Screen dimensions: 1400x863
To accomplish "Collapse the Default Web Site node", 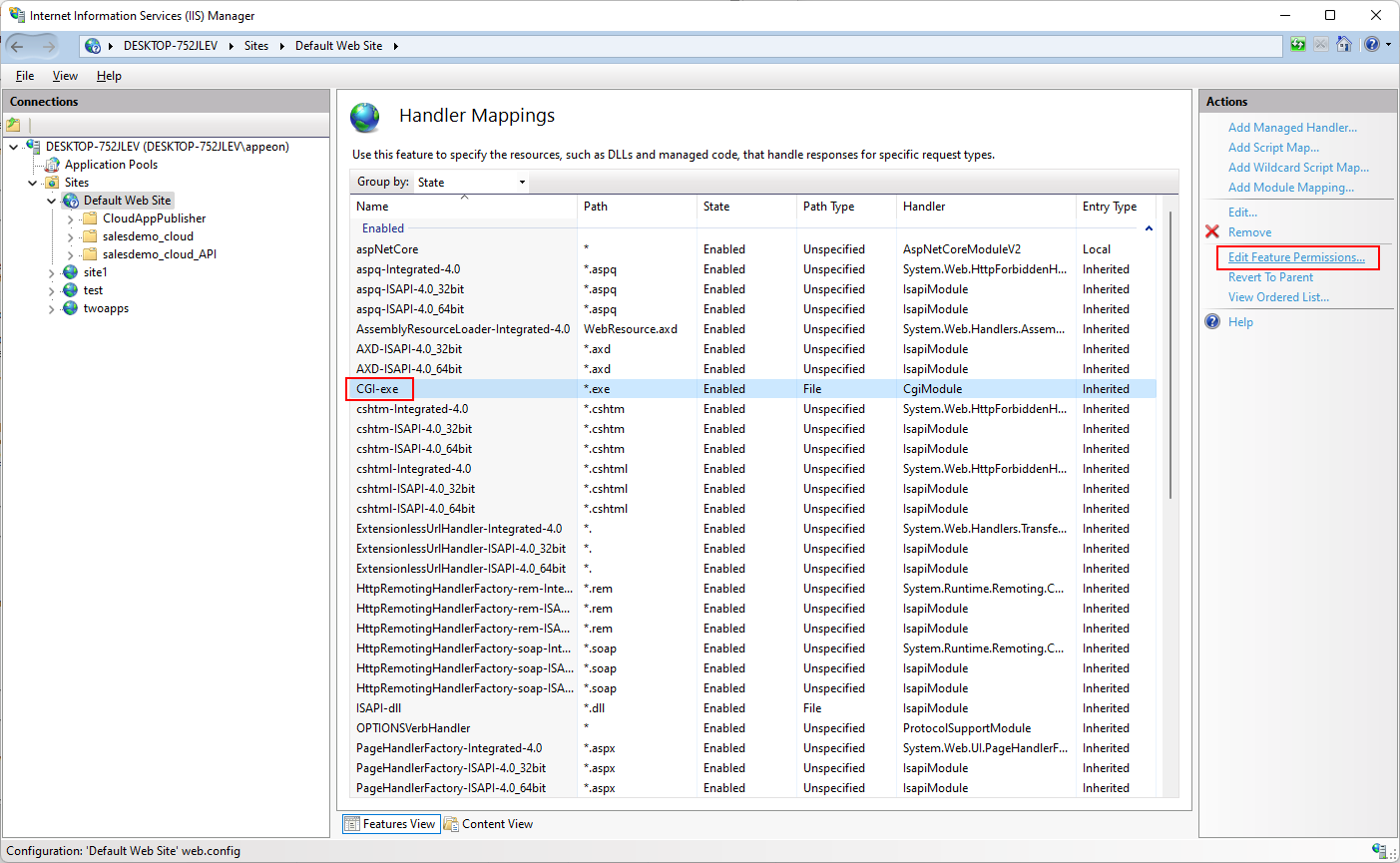I will pyautogui.click(x=52, y=201).
